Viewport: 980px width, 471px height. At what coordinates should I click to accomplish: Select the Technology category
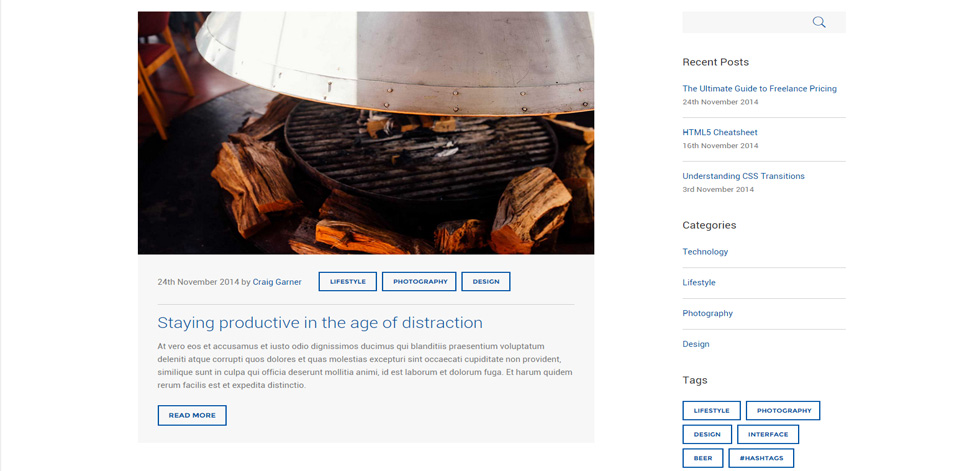pyautogui.click(x=705, y=252)
